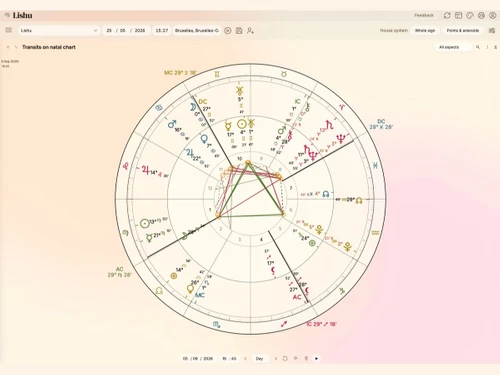Open chart settings sliders icon
The width and height of the screenshot is (500, 375).
(492, 30)
